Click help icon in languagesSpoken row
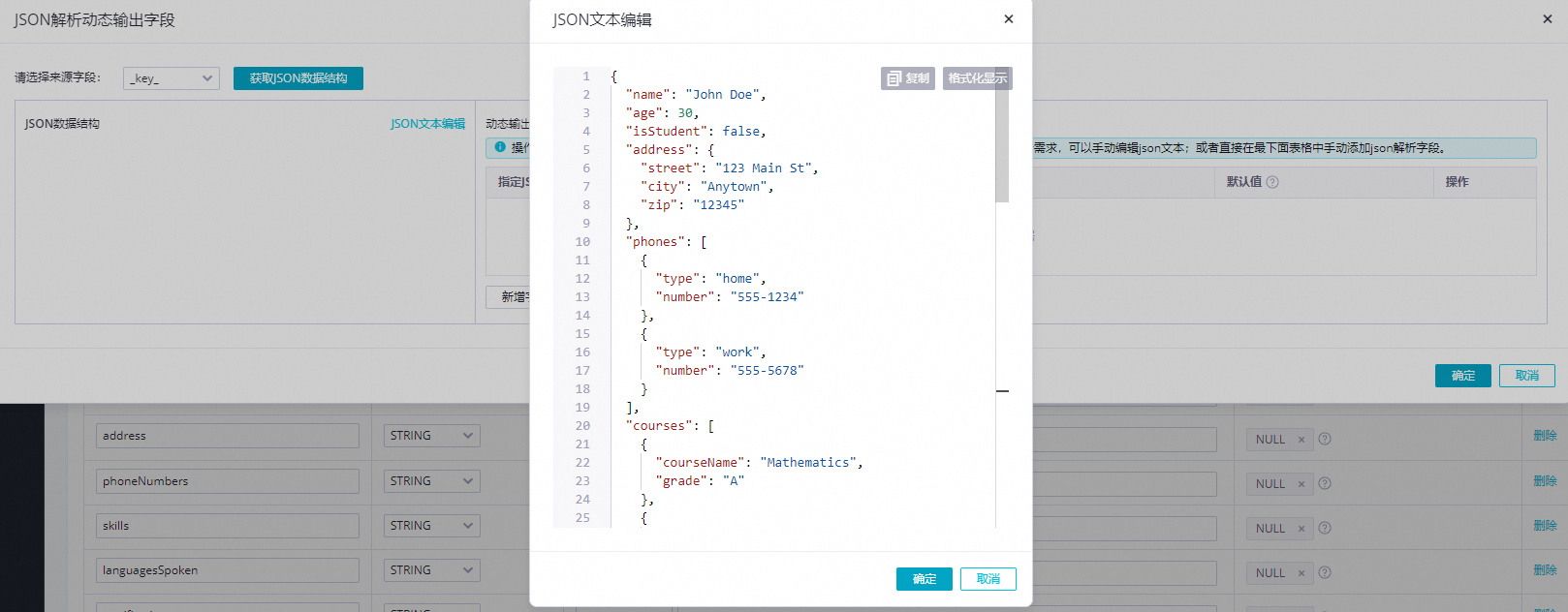Viewport: 1568px width, 612px height. [x=1325, y=572]
